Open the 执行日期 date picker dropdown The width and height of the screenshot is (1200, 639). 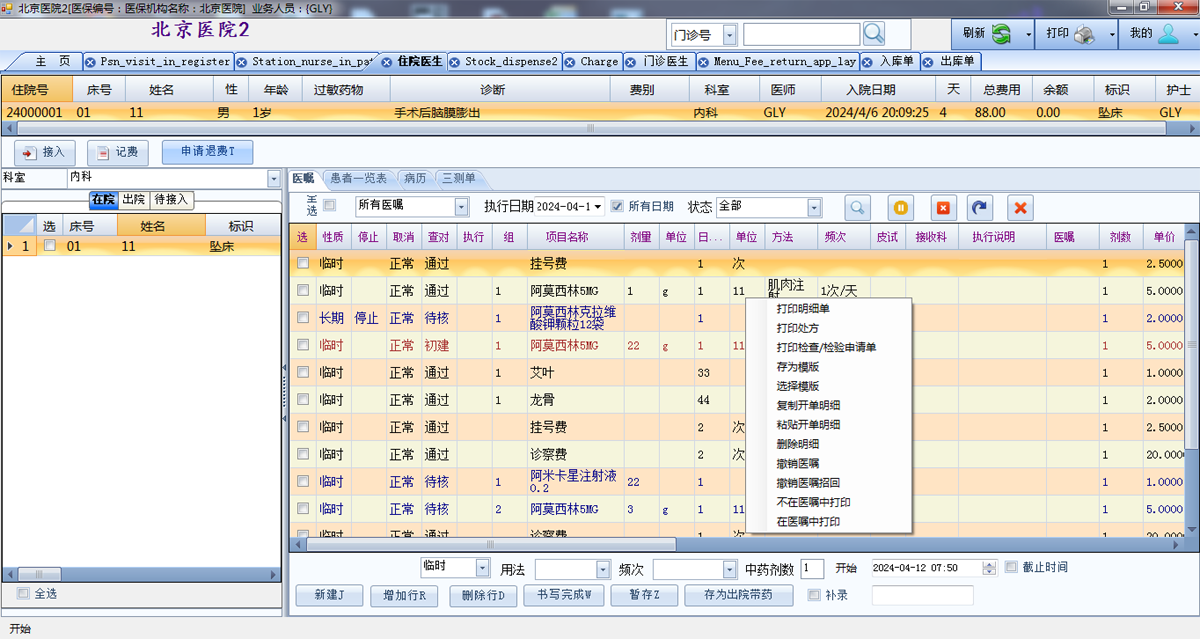pyautogui.click(x=598, y=207)
